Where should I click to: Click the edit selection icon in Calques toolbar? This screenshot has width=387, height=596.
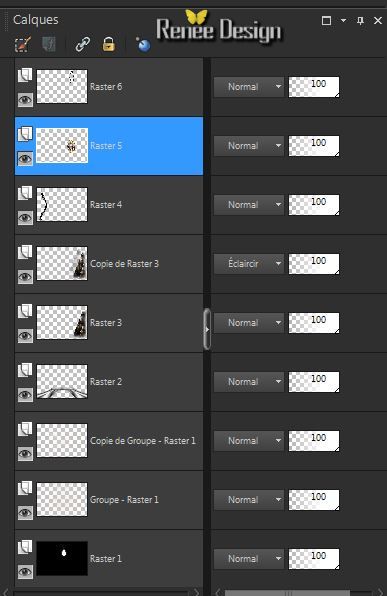[x=22, y=44]
